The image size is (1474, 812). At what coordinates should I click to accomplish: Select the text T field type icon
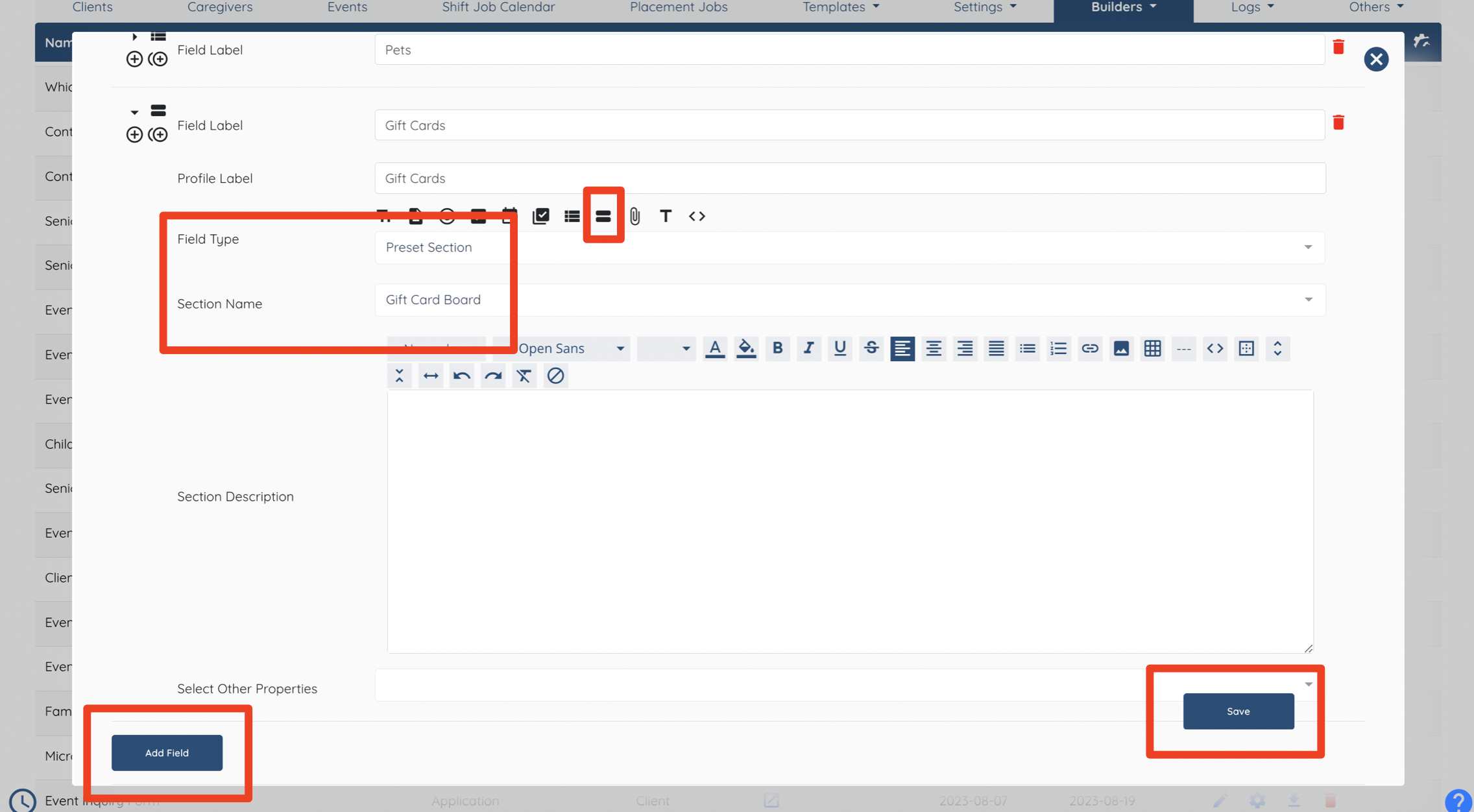tap(666, 216)
